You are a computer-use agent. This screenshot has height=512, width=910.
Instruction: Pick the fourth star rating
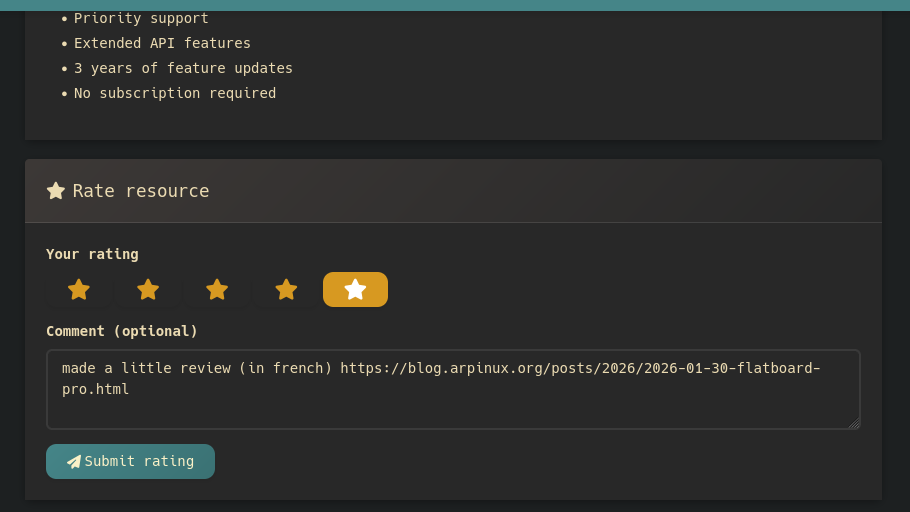(286, 290)
